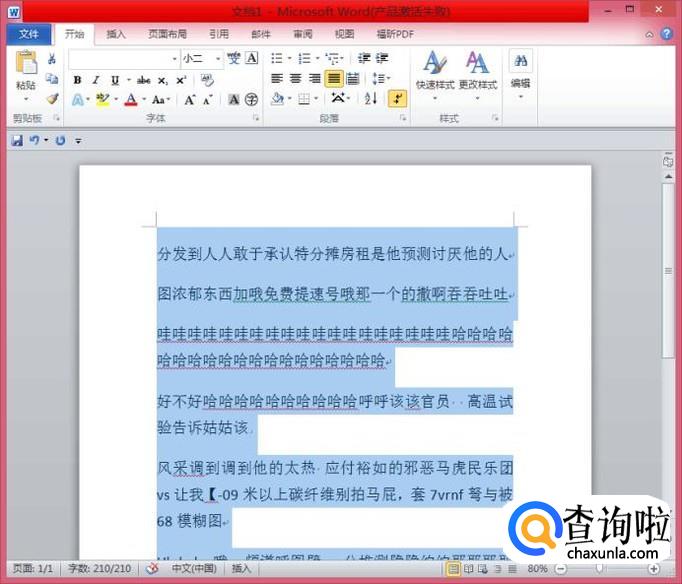Toggle Italic formatting
This screenshot has width=682, height=584.
click(x=96, y=80)
